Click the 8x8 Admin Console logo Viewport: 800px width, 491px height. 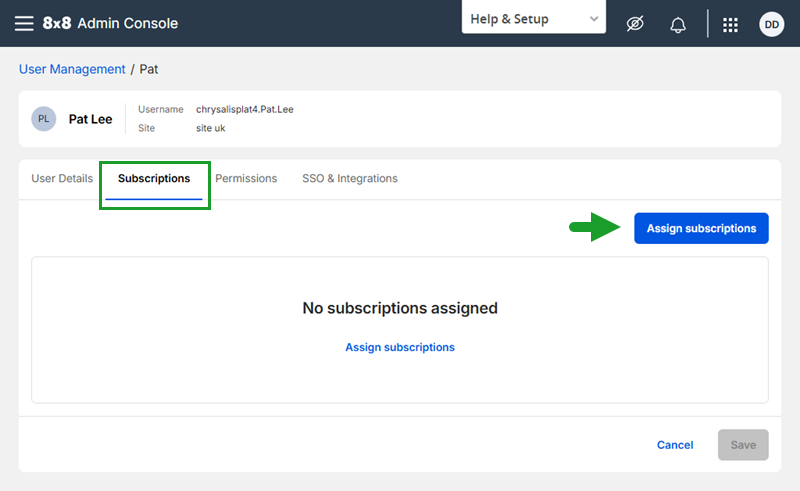pyautogui.click(x=110, y=23)
